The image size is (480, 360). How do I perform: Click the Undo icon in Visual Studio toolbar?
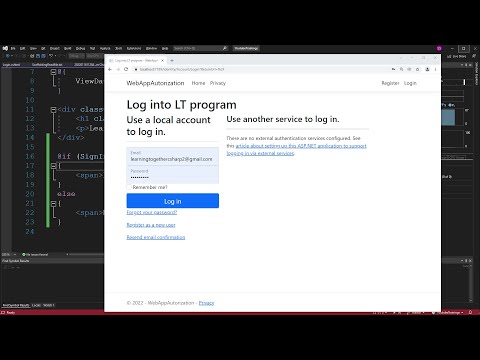51,56
